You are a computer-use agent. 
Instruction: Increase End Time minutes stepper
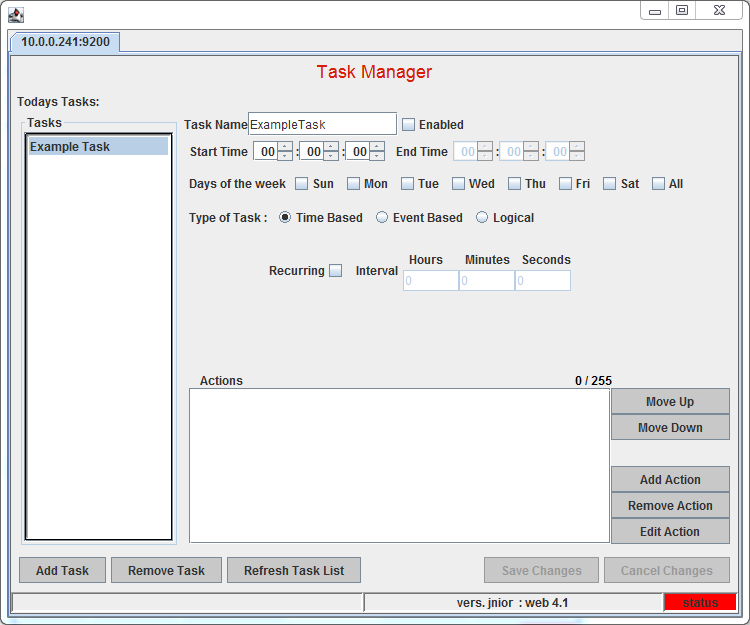pos(531,147)
